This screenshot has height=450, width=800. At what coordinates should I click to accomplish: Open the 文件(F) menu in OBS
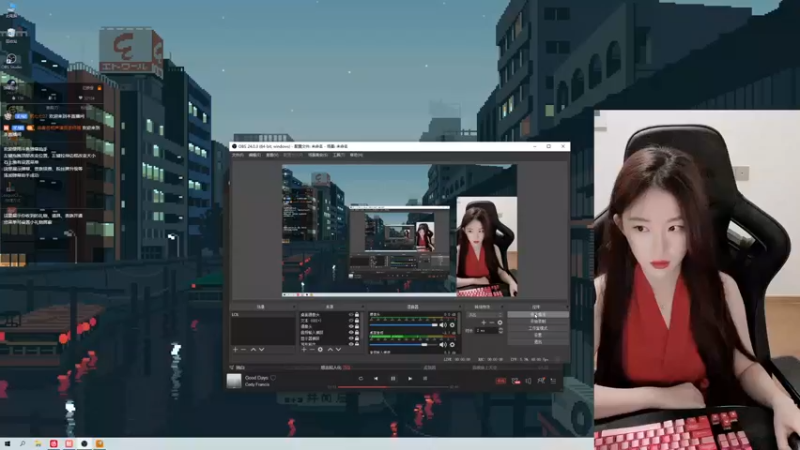[238, 155]
